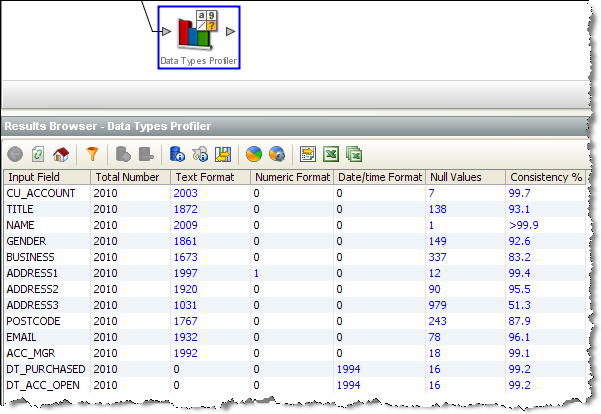
Task: Sort by the Total Number column header
Action: 130,177
